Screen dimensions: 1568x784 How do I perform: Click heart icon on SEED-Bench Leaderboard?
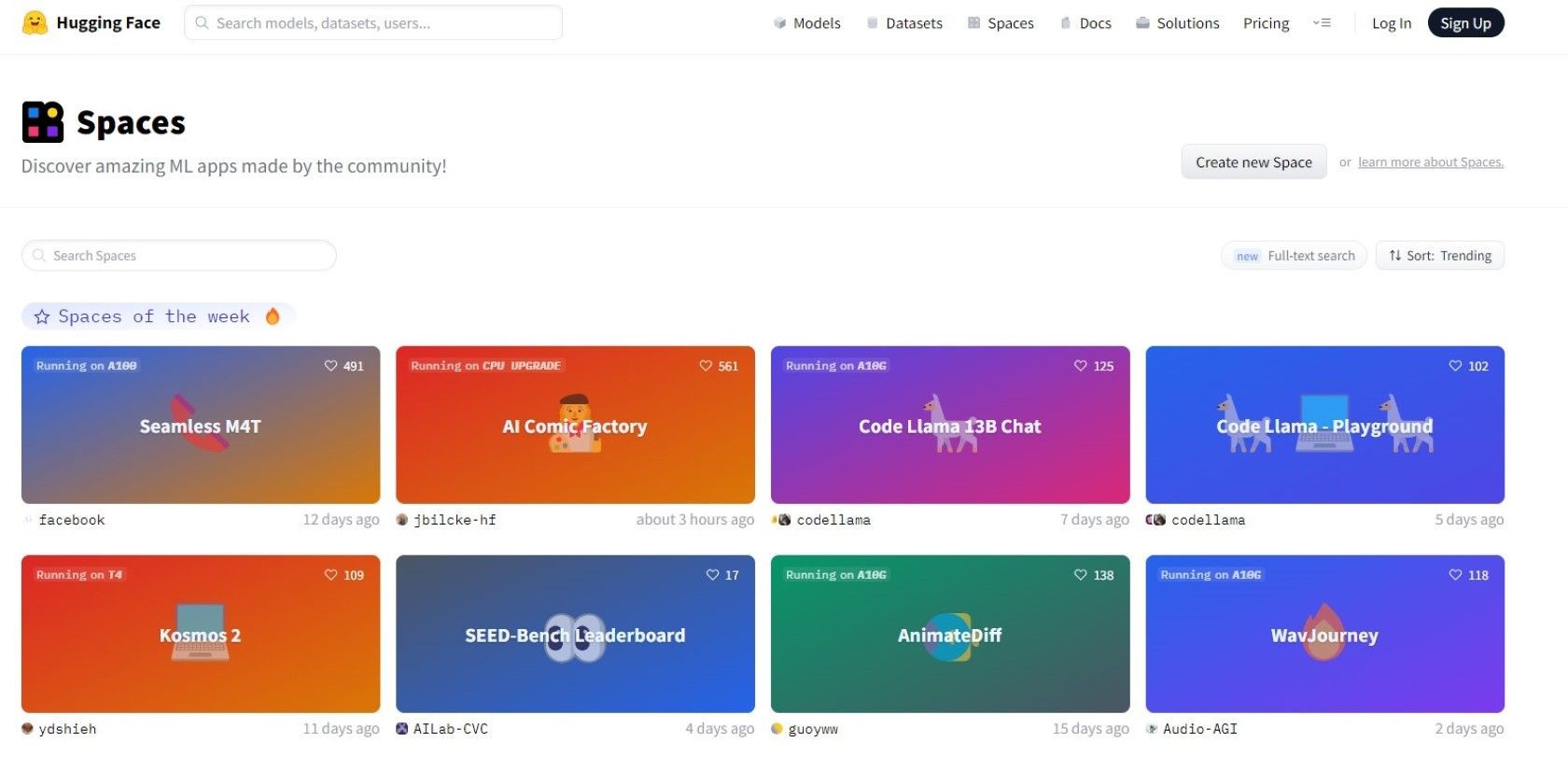[712, 575]
